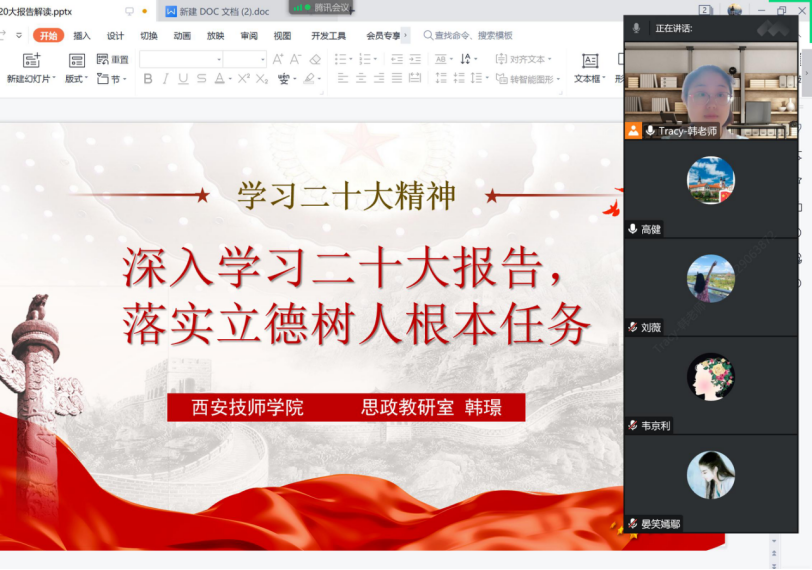Open the font name dropdown
Image resolution: width=812 pixels, height=570 pixels.
click(180, 60)
